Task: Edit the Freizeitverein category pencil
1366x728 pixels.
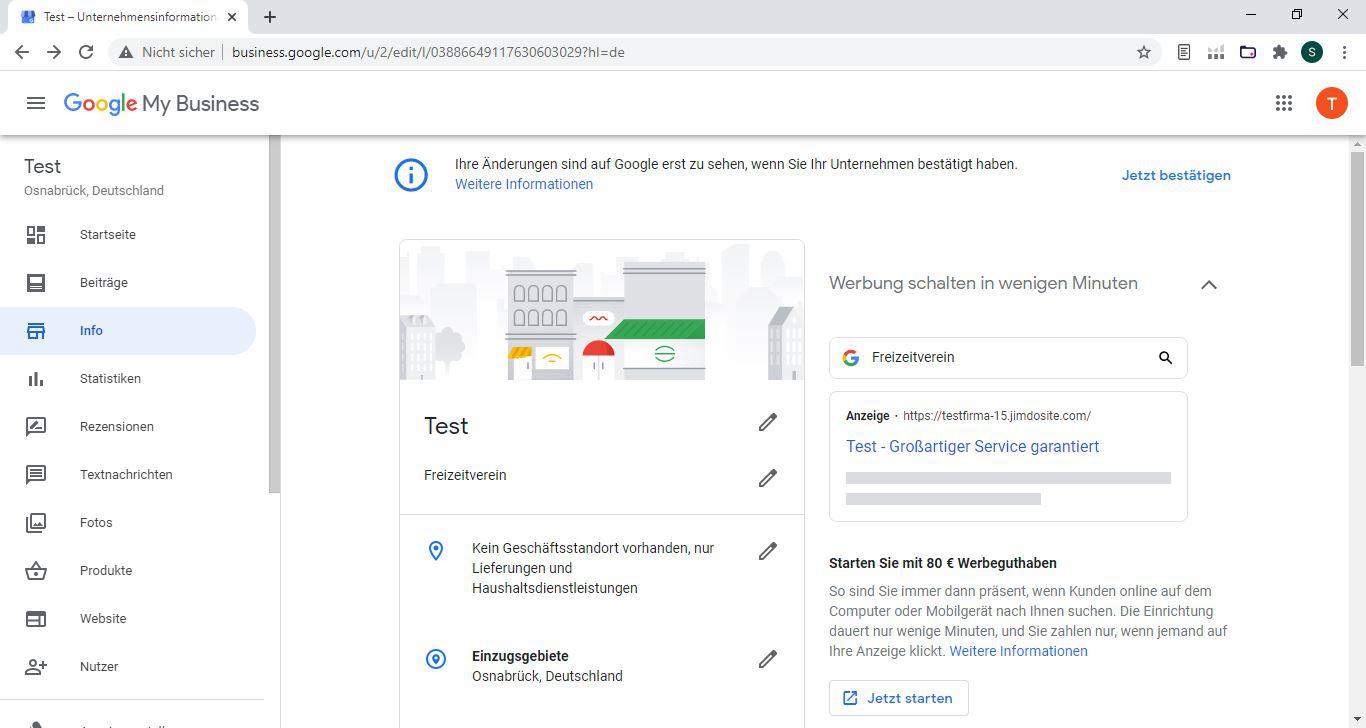Action: (767, 479)
